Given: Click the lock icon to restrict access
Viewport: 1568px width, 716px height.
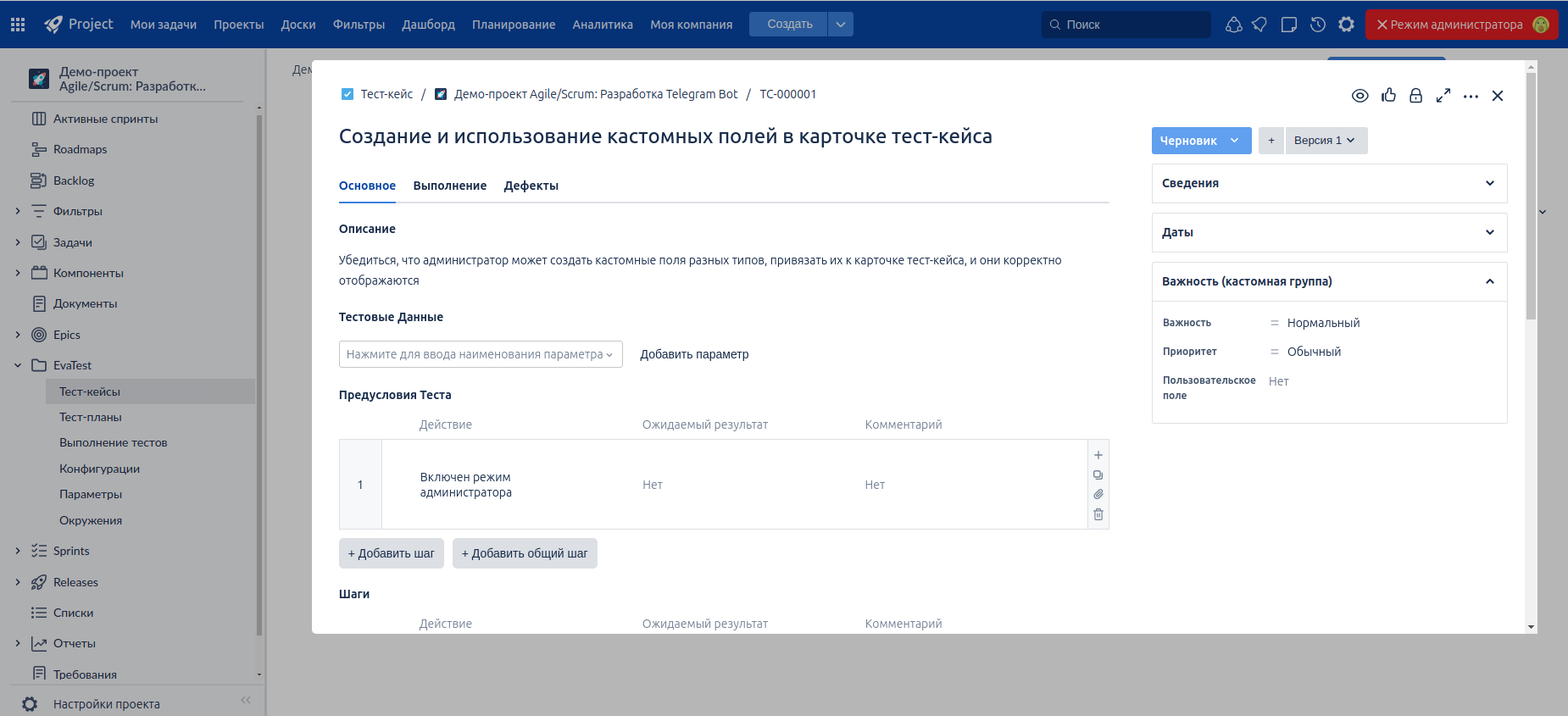Looking at the screenshot, I should pyautogui.click(x=1415, y=96).
